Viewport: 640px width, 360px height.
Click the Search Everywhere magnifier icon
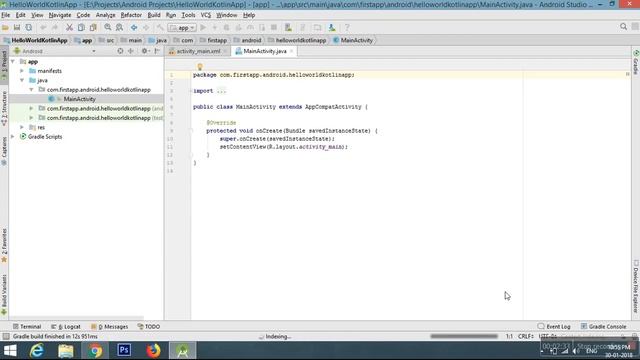tap(623, 27)
